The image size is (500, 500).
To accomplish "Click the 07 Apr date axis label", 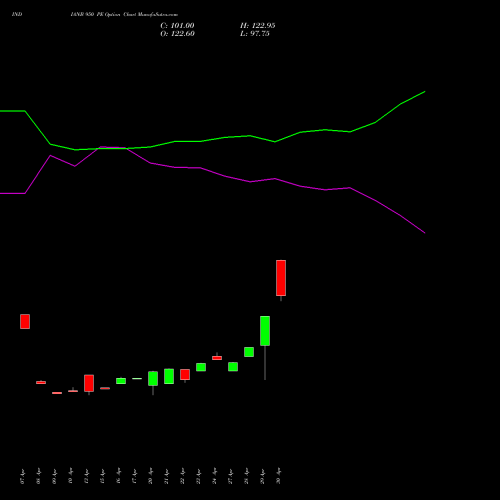I will [22, 476].
